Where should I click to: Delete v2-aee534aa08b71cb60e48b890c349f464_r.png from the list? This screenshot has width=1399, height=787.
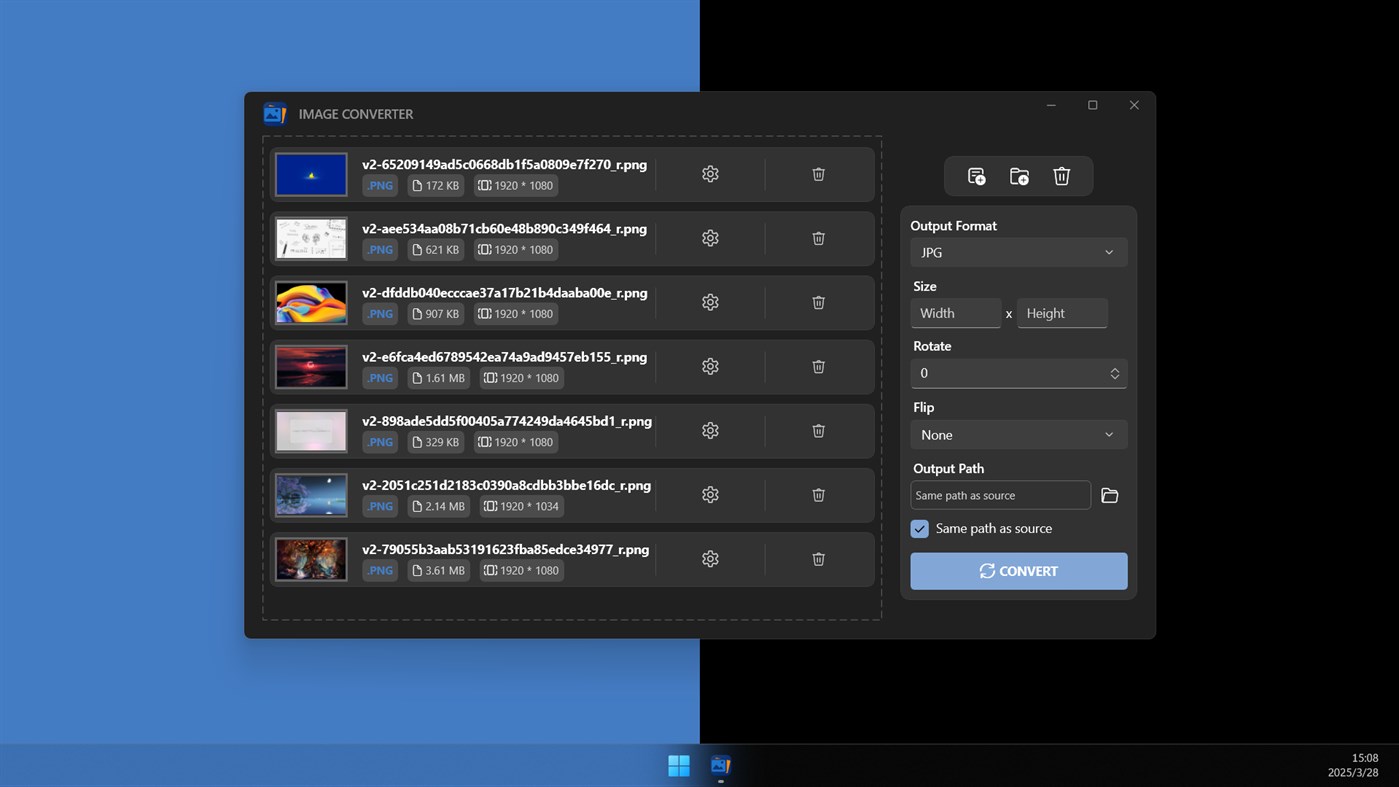pos(818,238)
